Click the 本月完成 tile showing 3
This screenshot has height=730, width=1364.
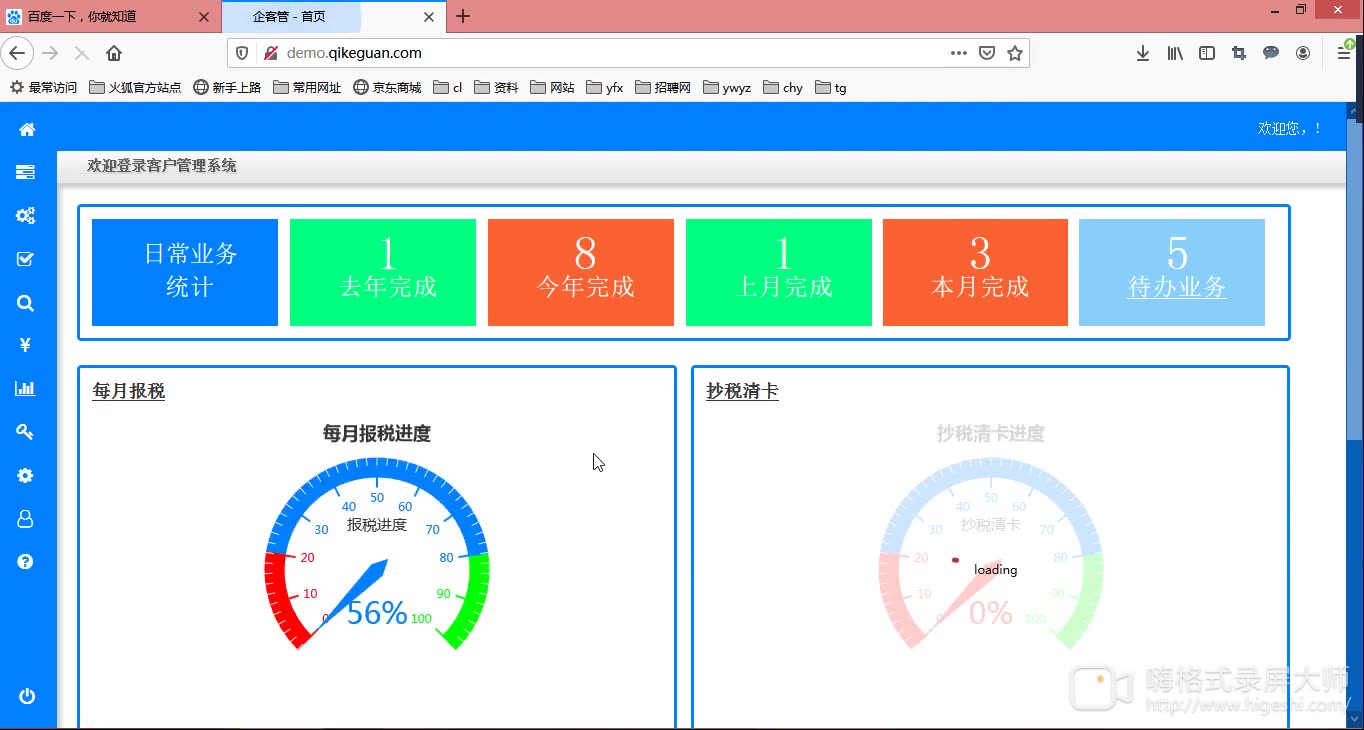click(x=976, y=272)
